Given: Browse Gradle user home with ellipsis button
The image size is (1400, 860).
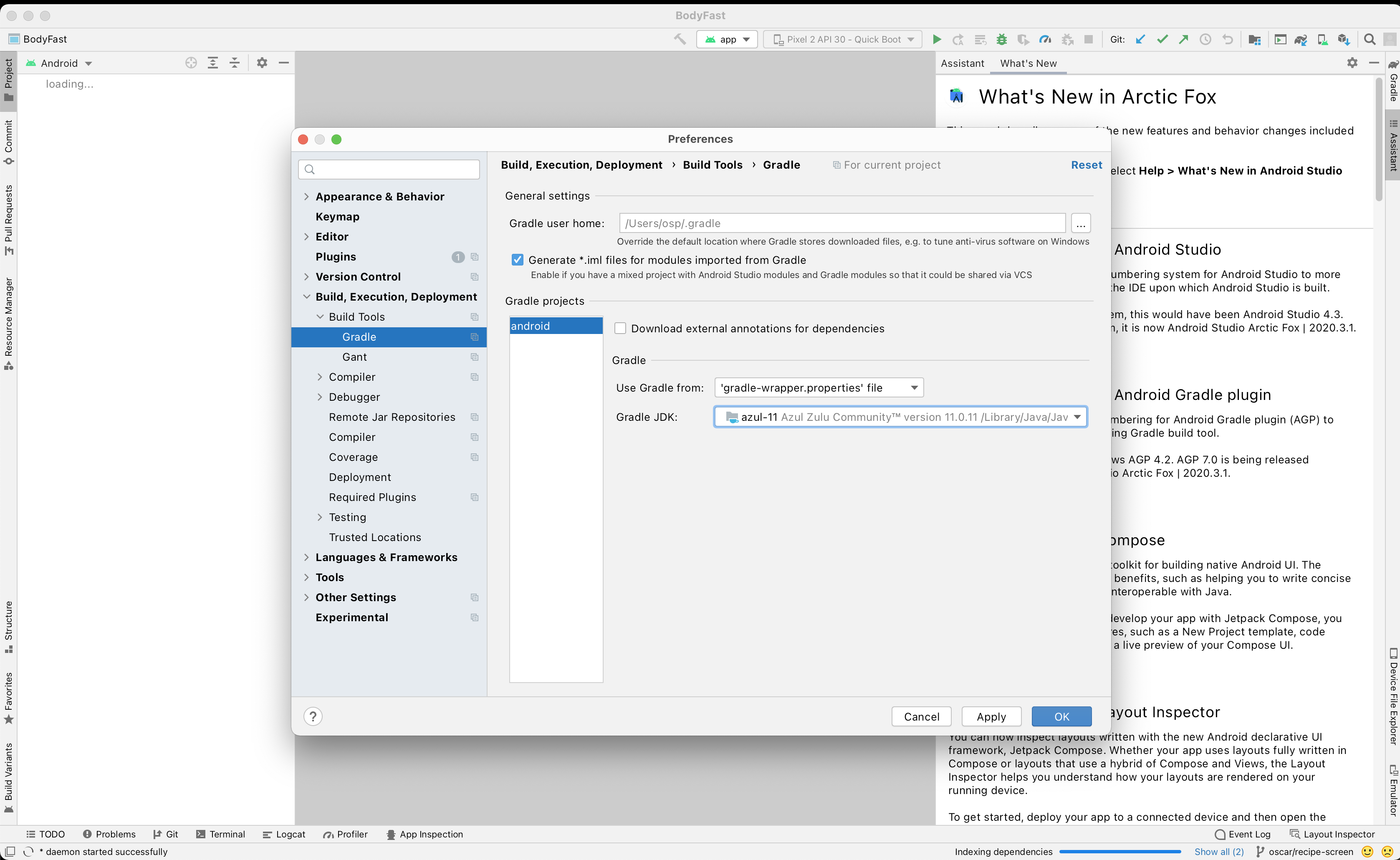Looking at the screenshot, I should [x=1080, y=223].
